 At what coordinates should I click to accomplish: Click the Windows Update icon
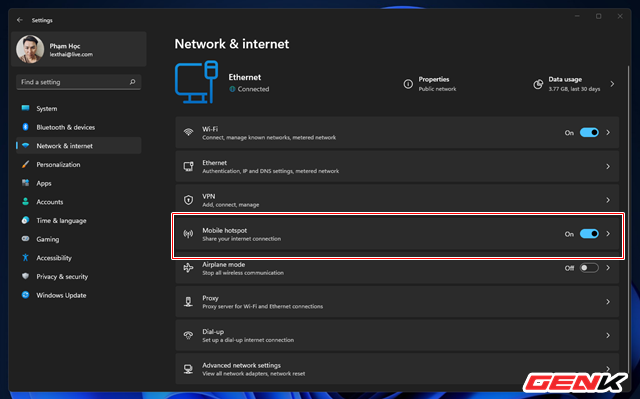(x=25, y=295)
